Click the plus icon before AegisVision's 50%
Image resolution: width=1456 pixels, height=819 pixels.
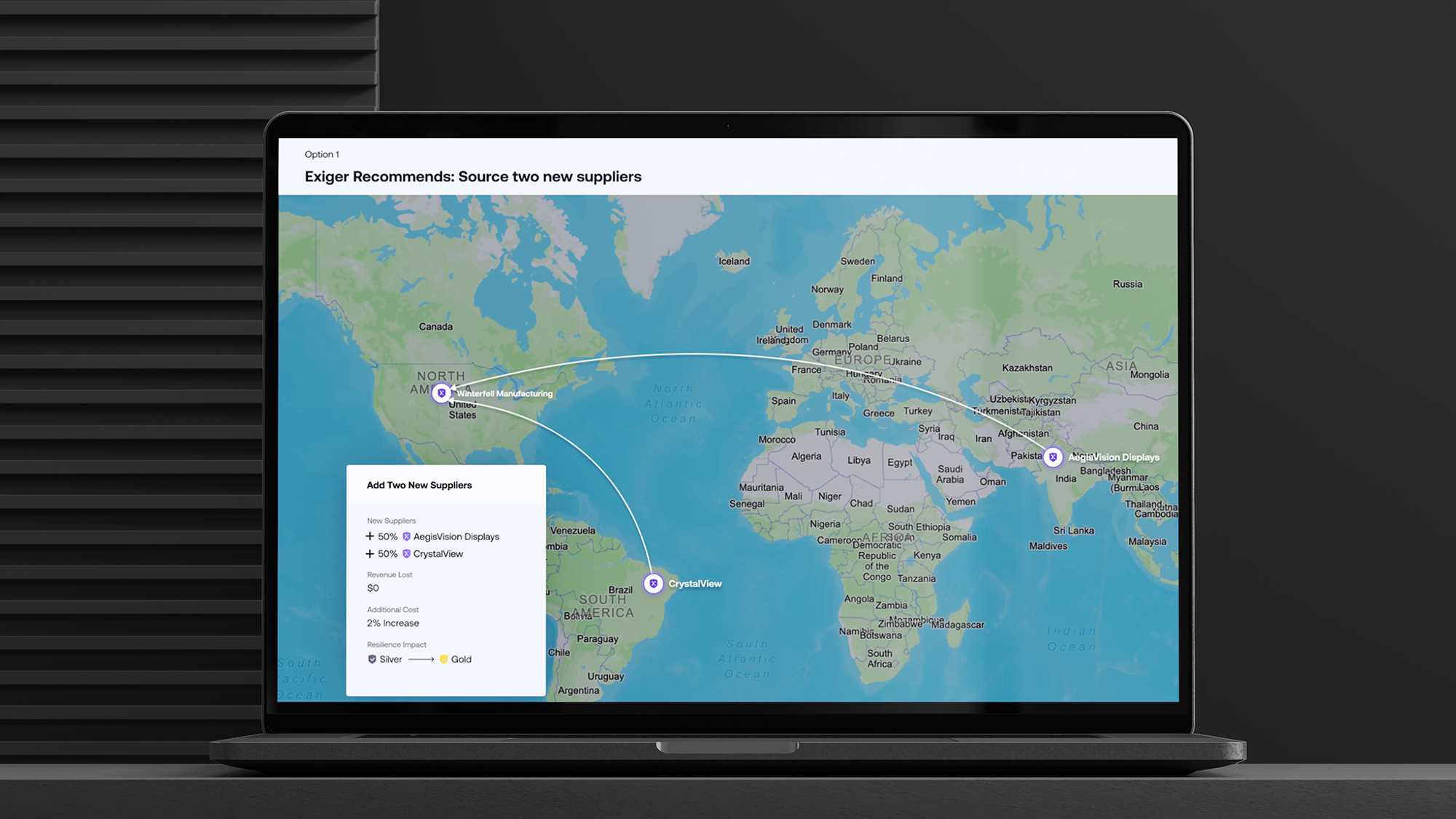pos(370,537)
